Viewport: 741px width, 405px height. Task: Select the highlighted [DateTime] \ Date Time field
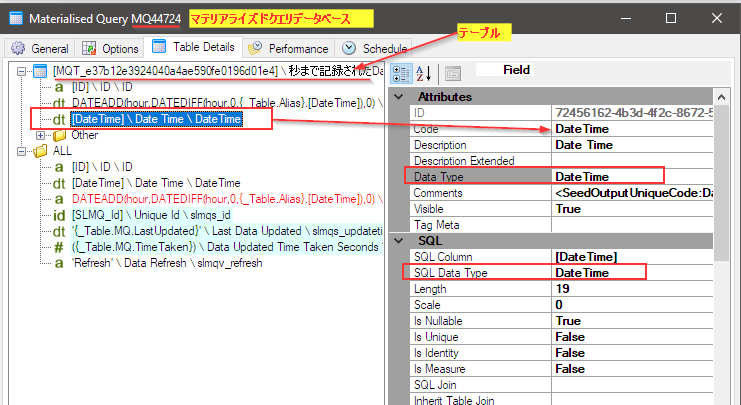[156, 119]
